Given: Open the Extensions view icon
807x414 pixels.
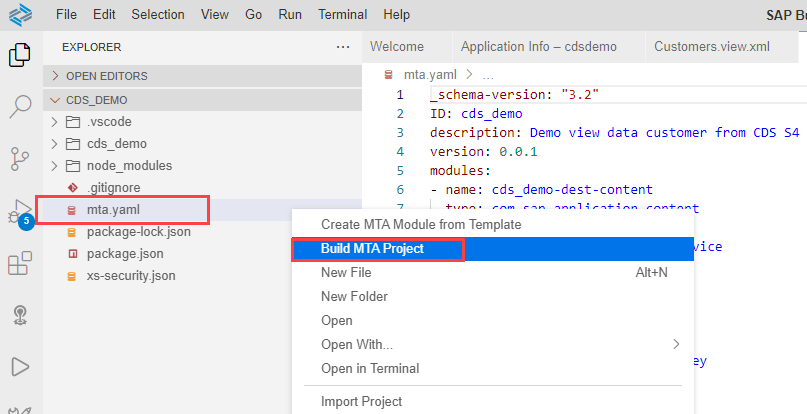Looking at the screenshot, I should click(20, 264).
